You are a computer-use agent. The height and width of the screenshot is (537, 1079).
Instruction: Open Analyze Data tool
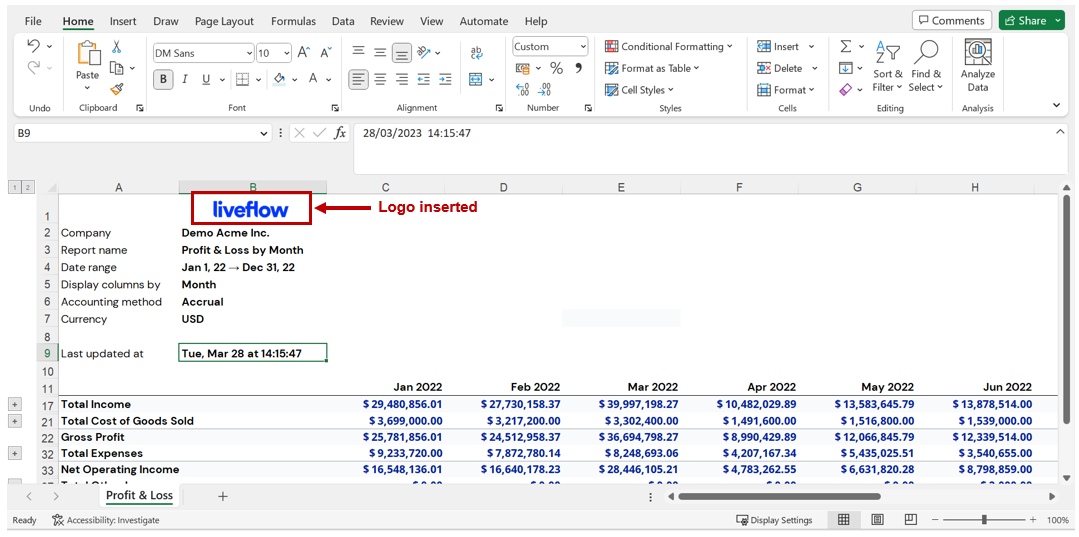[x=977, y=66]
